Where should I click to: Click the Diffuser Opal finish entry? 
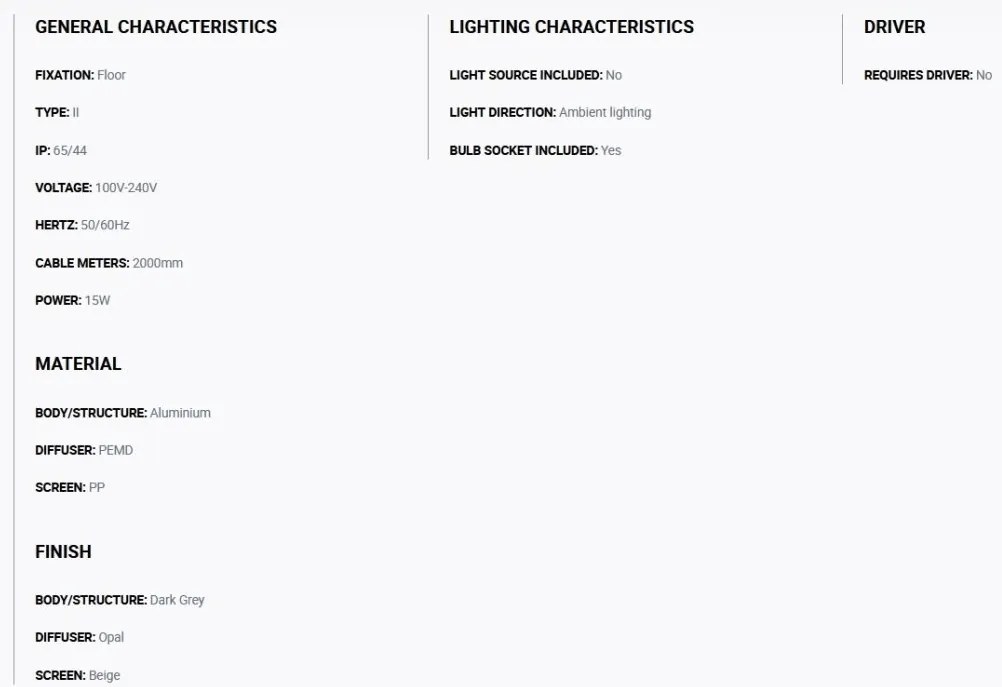pyautogui.click(x=80, y=637)
